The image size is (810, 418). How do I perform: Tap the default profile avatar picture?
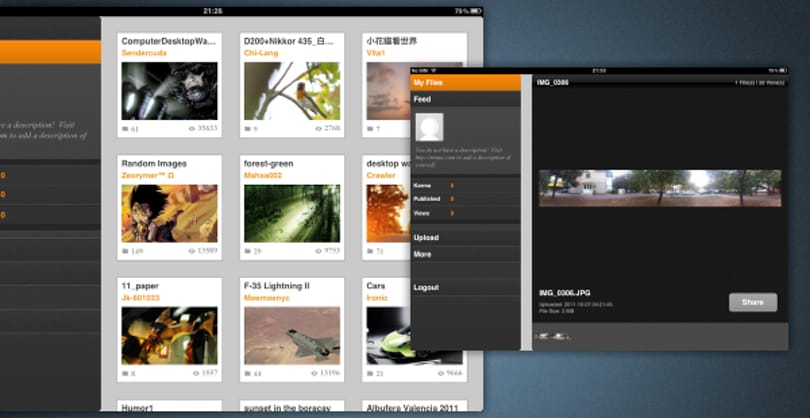(x=429, y=127)
